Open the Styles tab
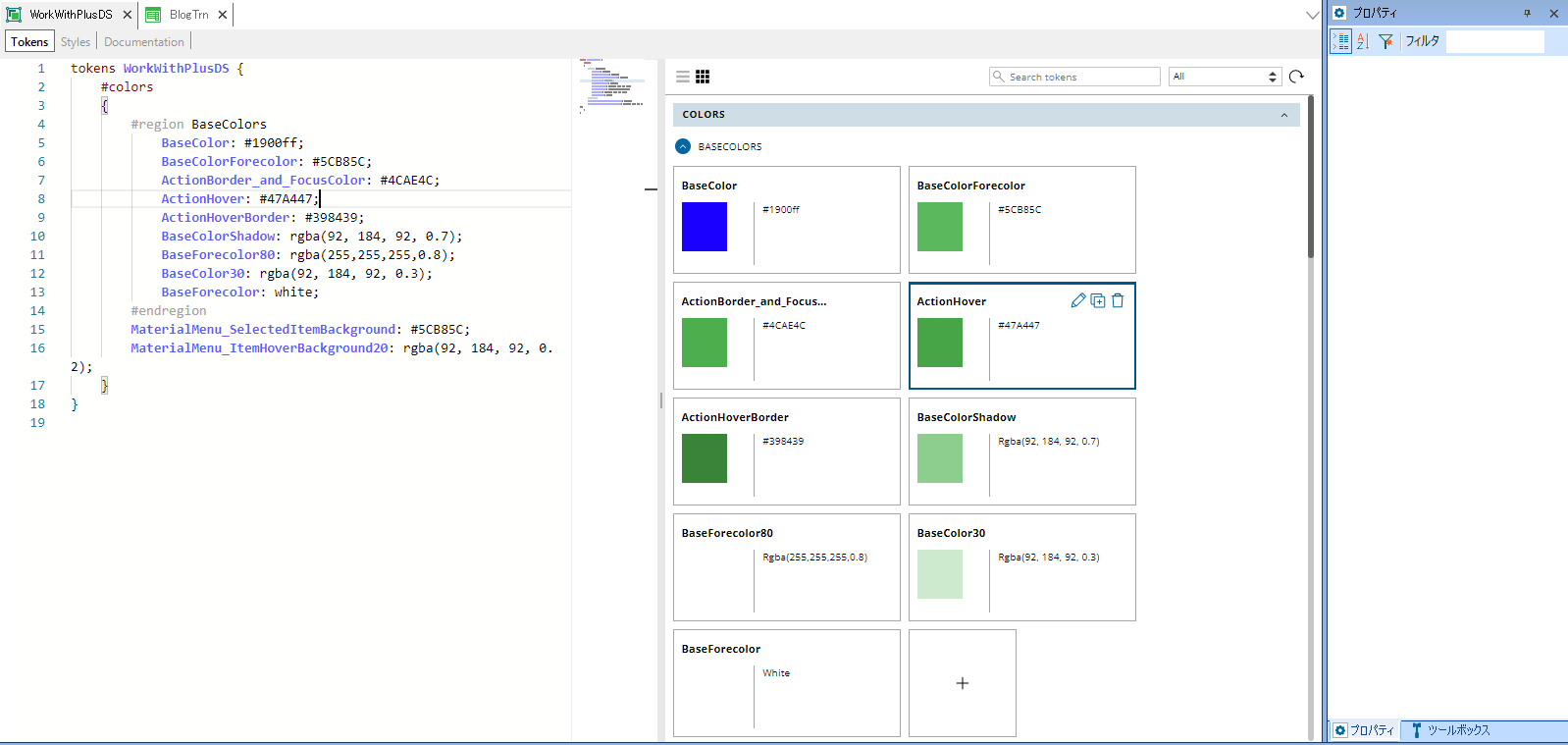Image resolution: width=1568 pixels, height=745 pixels. (76, 41)
